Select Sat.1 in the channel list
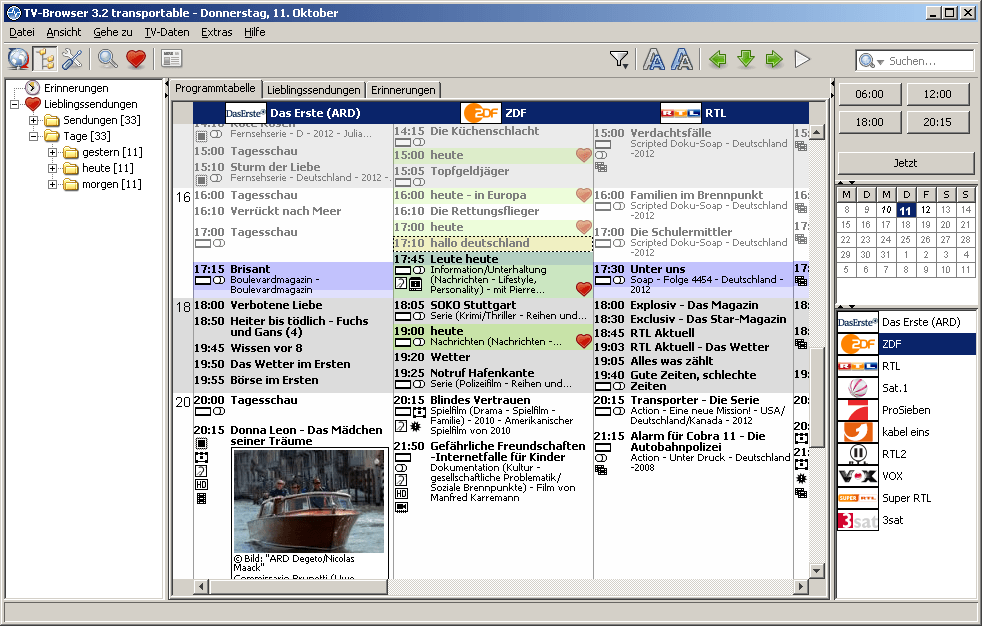982x626 pixels. click(x=906, y=388)
